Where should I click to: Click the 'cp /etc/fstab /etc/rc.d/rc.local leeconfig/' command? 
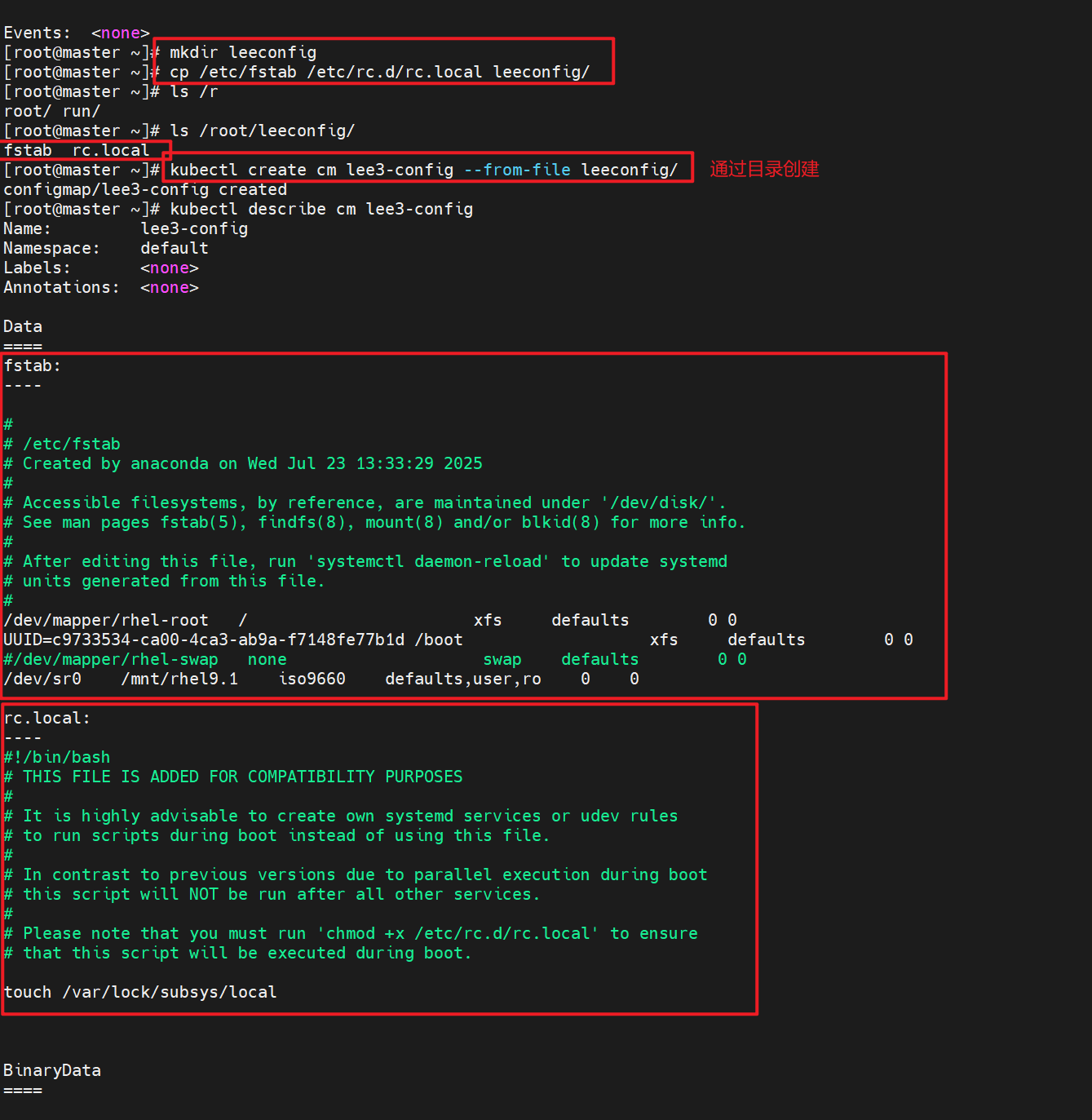380,72
